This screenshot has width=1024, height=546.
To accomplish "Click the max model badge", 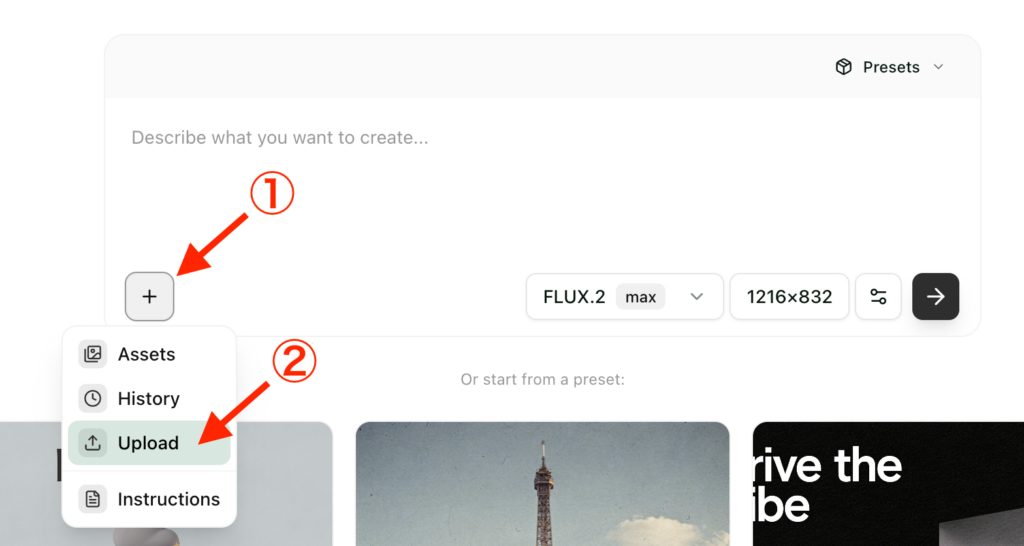I will (x=640, y=297).
